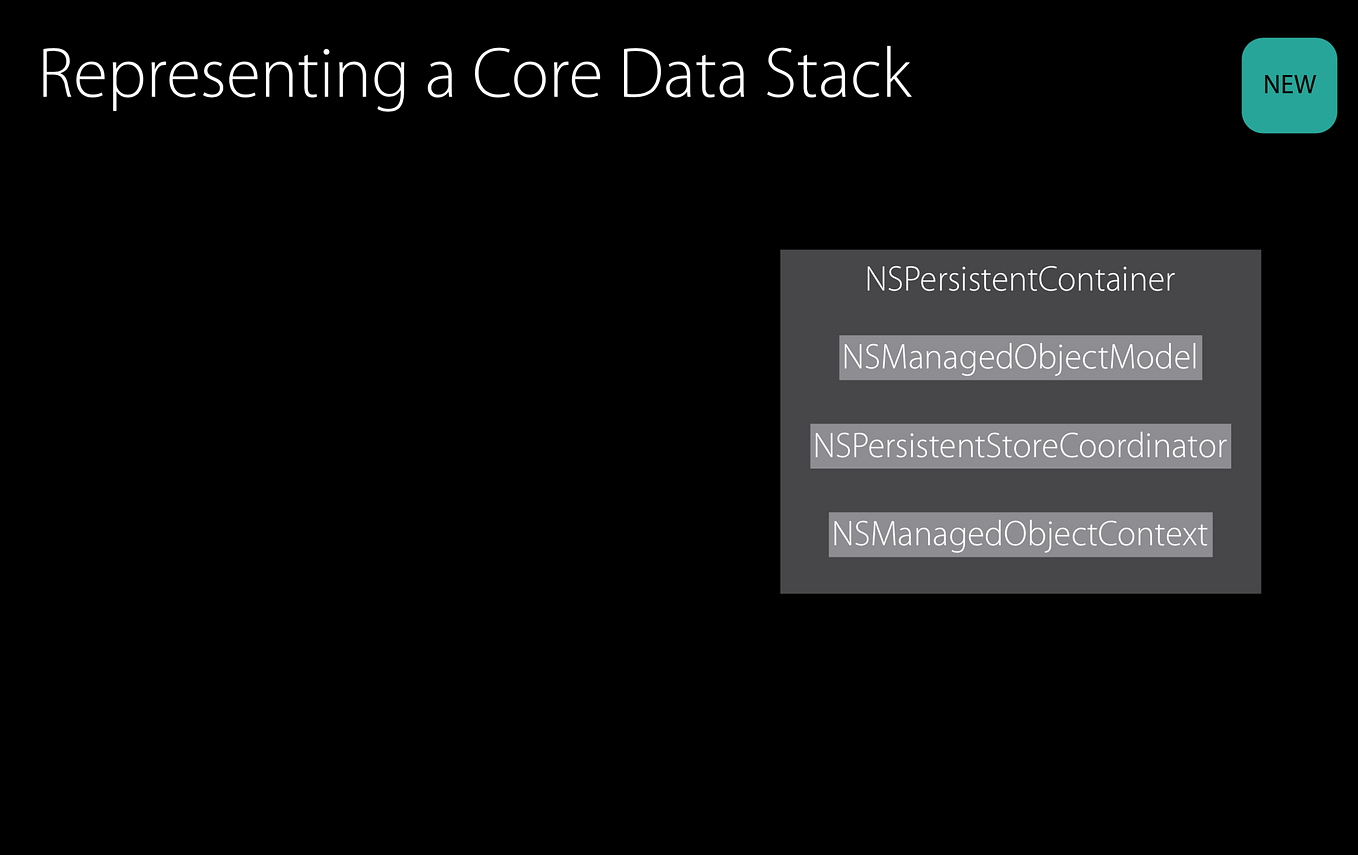1358x855 pixels.
Task: Click the dark gray container area below NSManagedObjectContext
Action: pyautogui.click(x=1020, y=575)
